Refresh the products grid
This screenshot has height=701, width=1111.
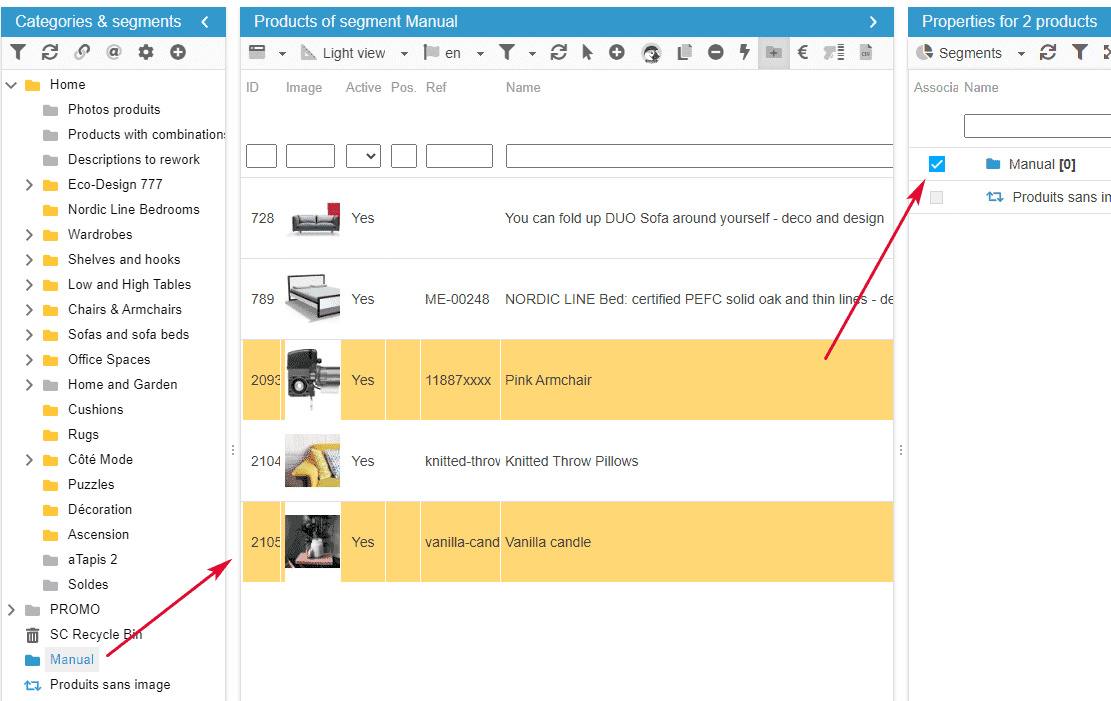coord(559,53)
